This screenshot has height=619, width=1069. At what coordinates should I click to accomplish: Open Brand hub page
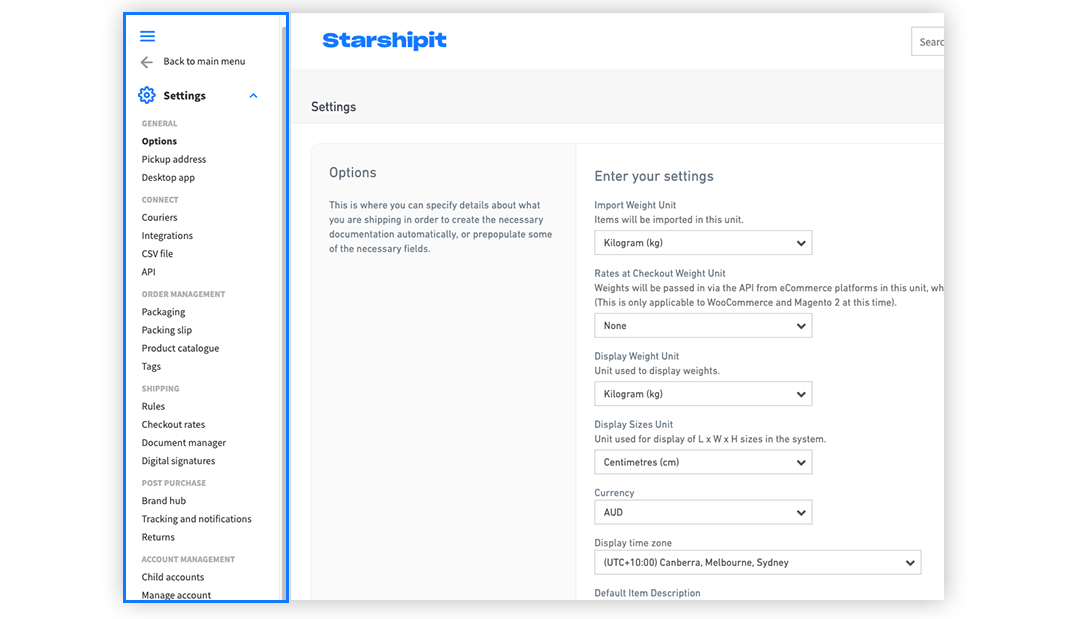tap(164, 501)
